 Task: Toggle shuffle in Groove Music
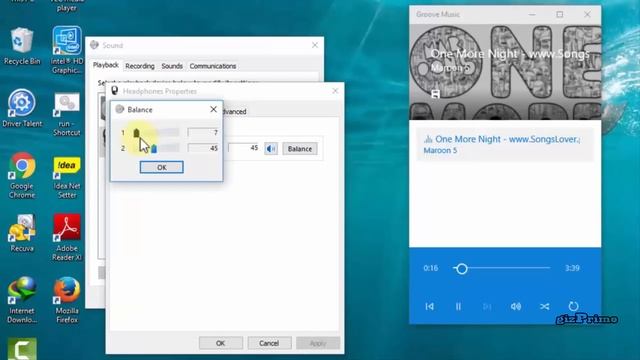[x=544, y=306]
